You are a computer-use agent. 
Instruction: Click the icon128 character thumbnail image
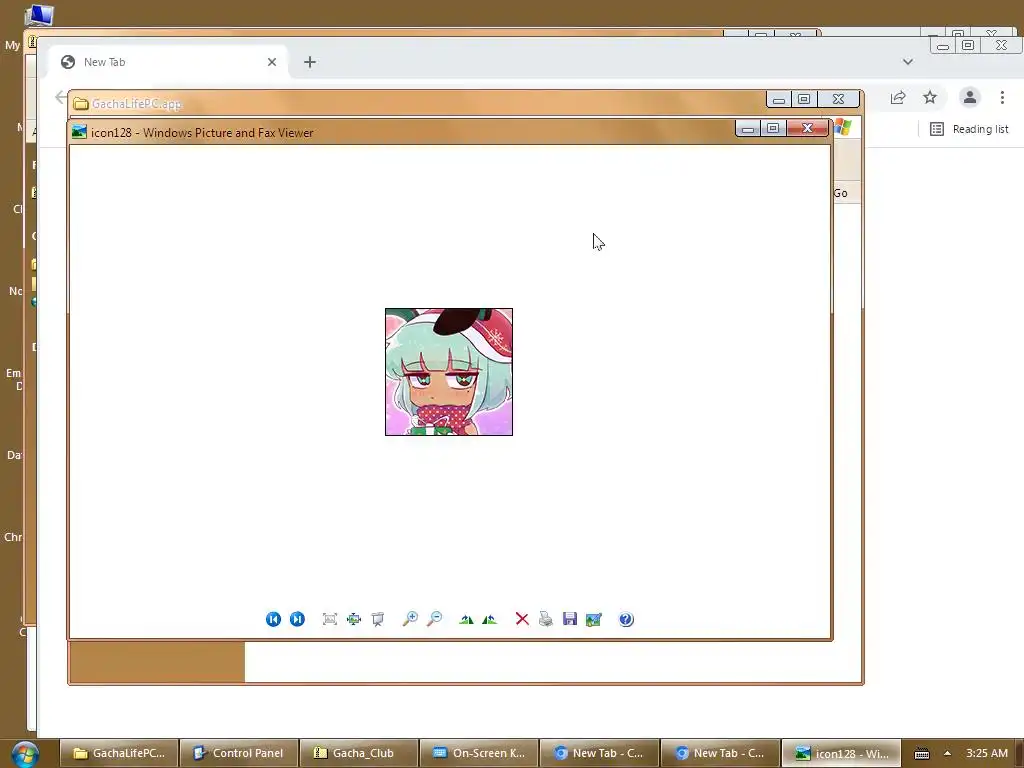tap(449, 372)
